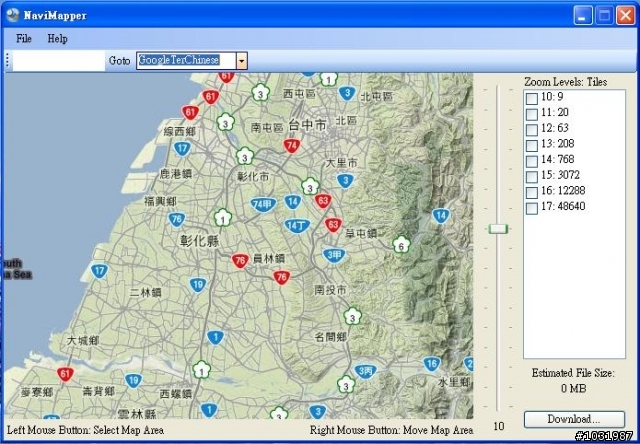Click the blue 16 route marker
The height and width of the screenshot is (444, 640).
click(x=431, y=364)
